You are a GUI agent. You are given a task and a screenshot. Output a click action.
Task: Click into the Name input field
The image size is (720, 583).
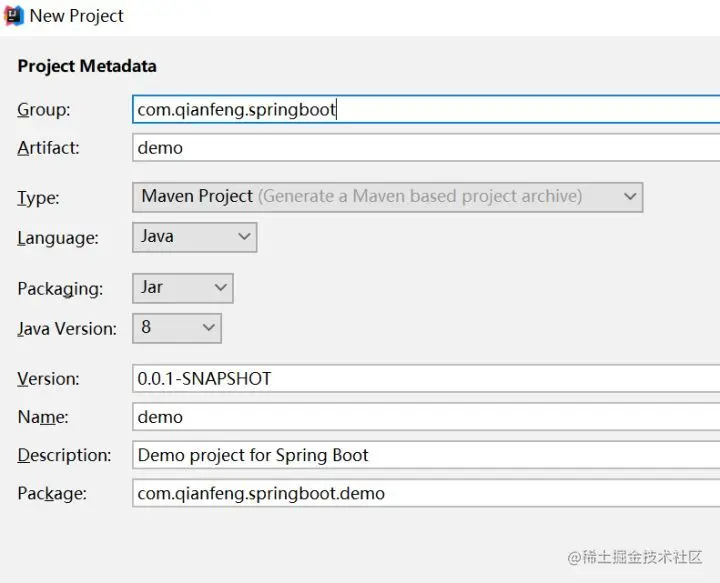[x=426, y=417]
